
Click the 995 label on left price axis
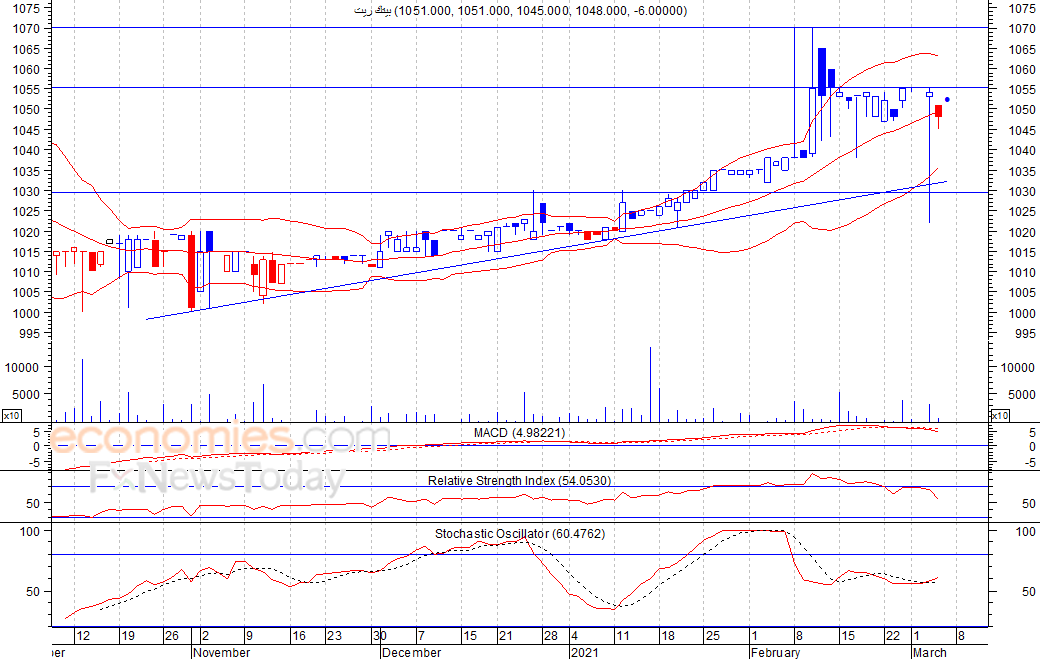pyautogui.click(x=31, y=333)
